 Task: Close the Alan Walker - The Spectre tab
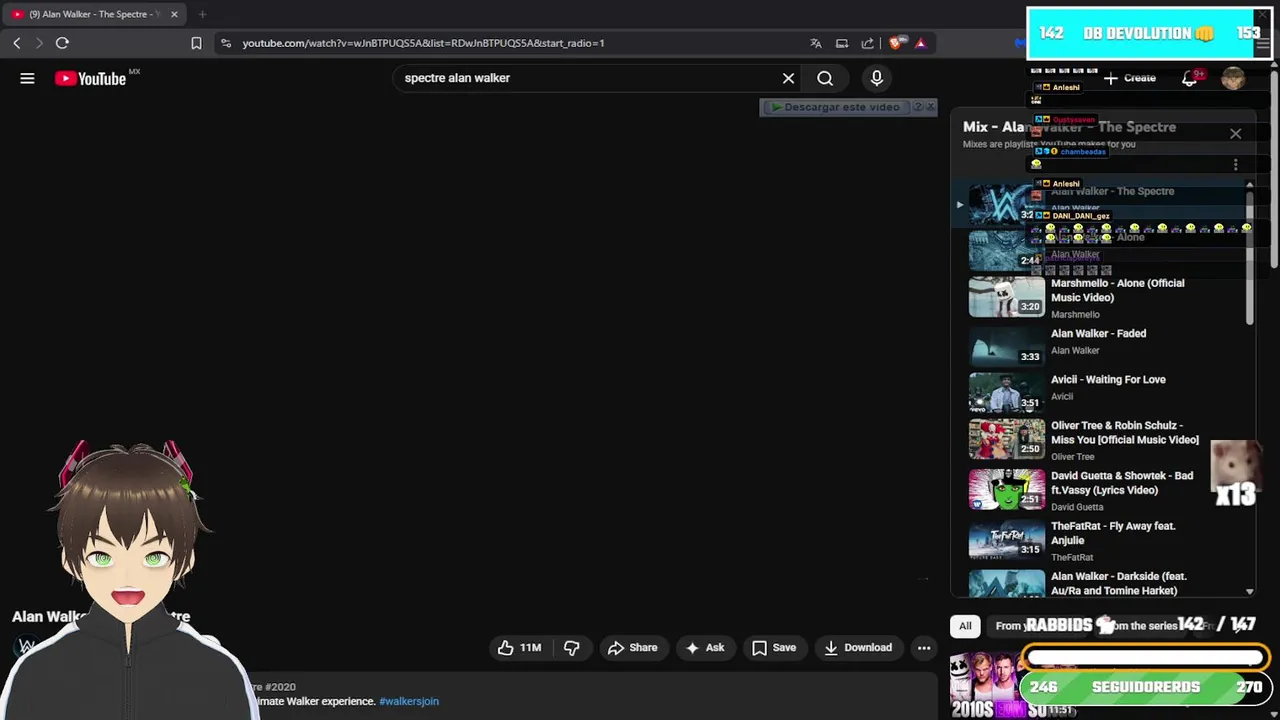point(174,14)
